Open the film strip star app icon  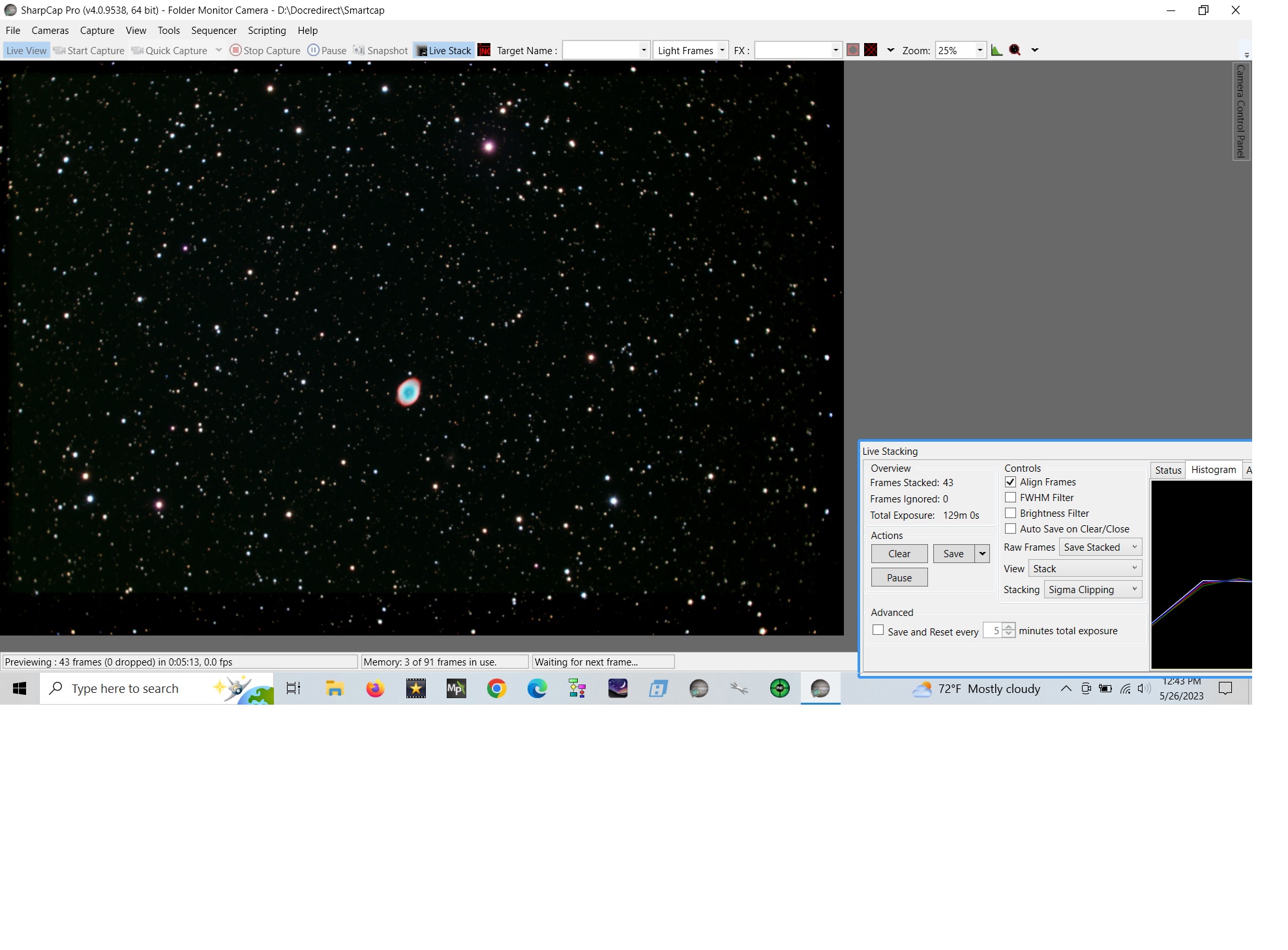tap(415, 688)
